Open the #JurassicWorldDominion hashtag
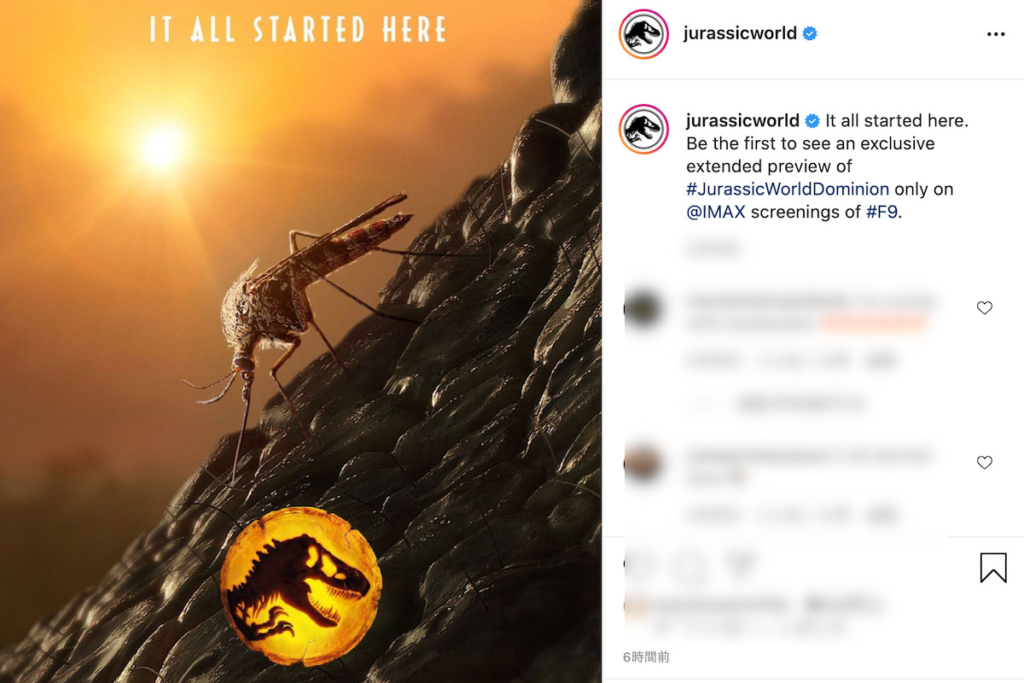Viewport: 1024px width, 683px height. pyautogui.click(x=787, y=189)
